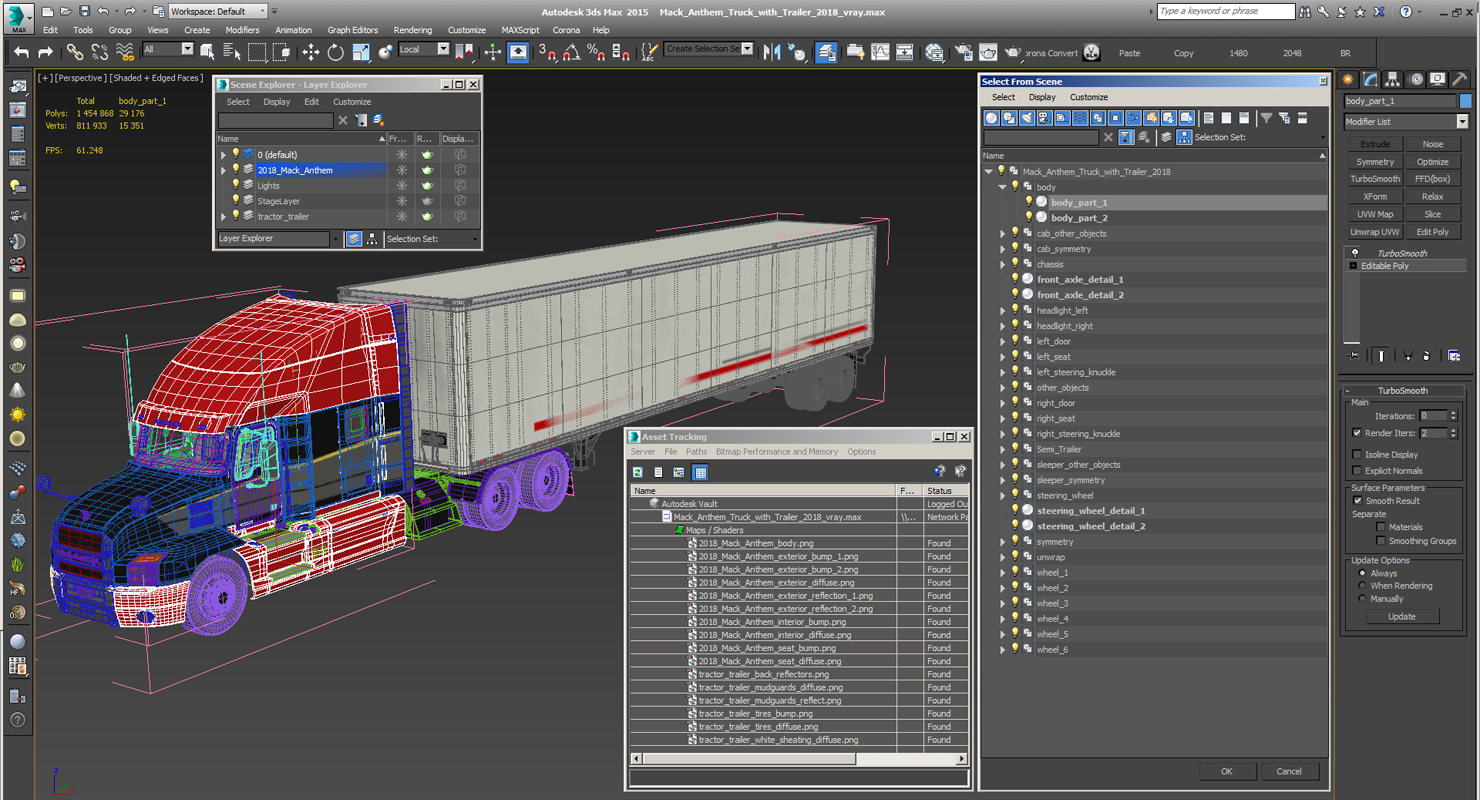Click the Undo arrow in main toolbar
Viewport: 1480px width, 800px height.
[x=21, y=52]
